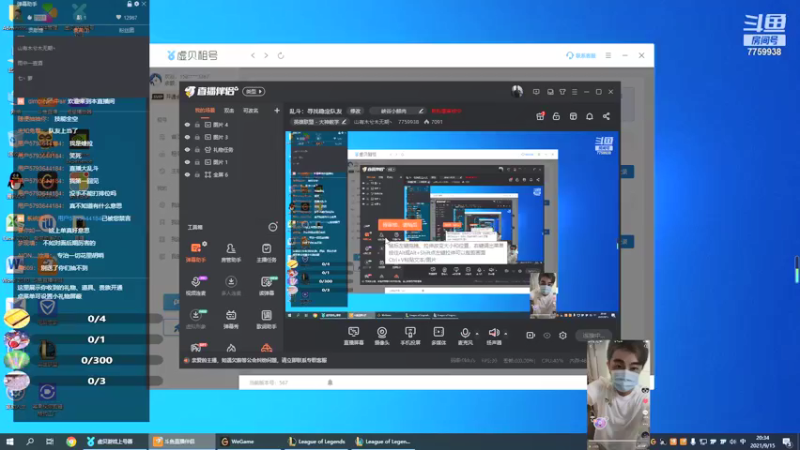The height and width of the screenshot is (450, 800).
Task: Go back in 虚贝租号 window
Action: (x=253, y=55)
